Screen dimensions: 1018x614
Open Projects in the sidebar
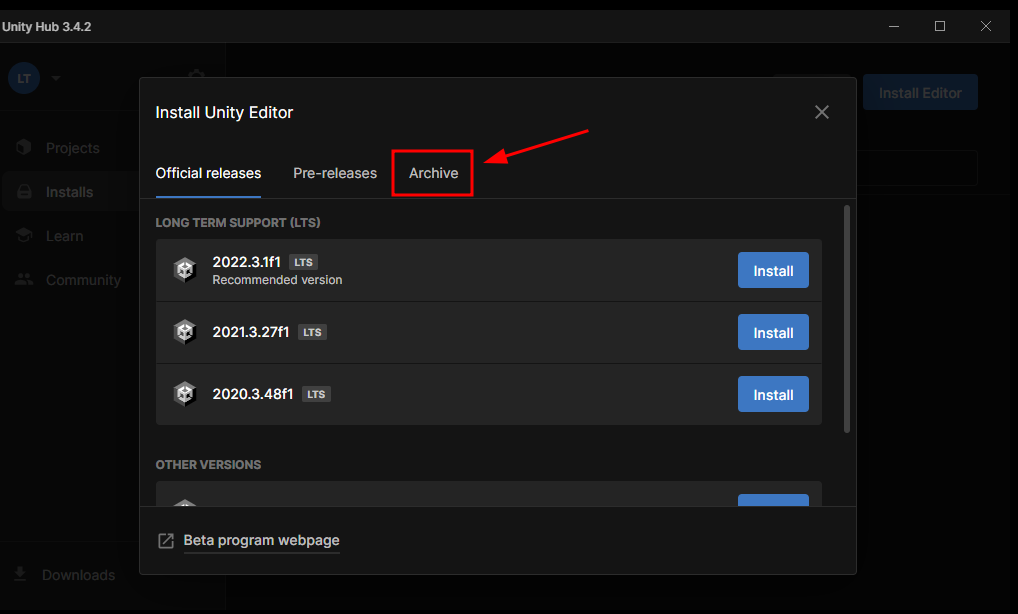[71, 148]
